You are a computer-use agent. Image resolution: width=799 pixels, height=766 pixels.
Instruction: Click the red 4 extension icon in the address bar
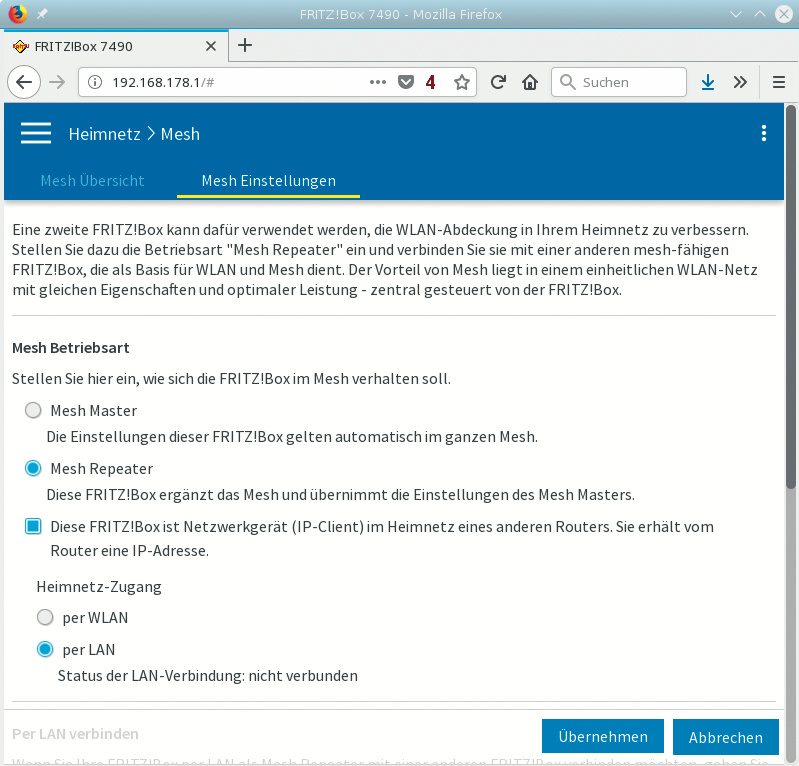point(431,82)
